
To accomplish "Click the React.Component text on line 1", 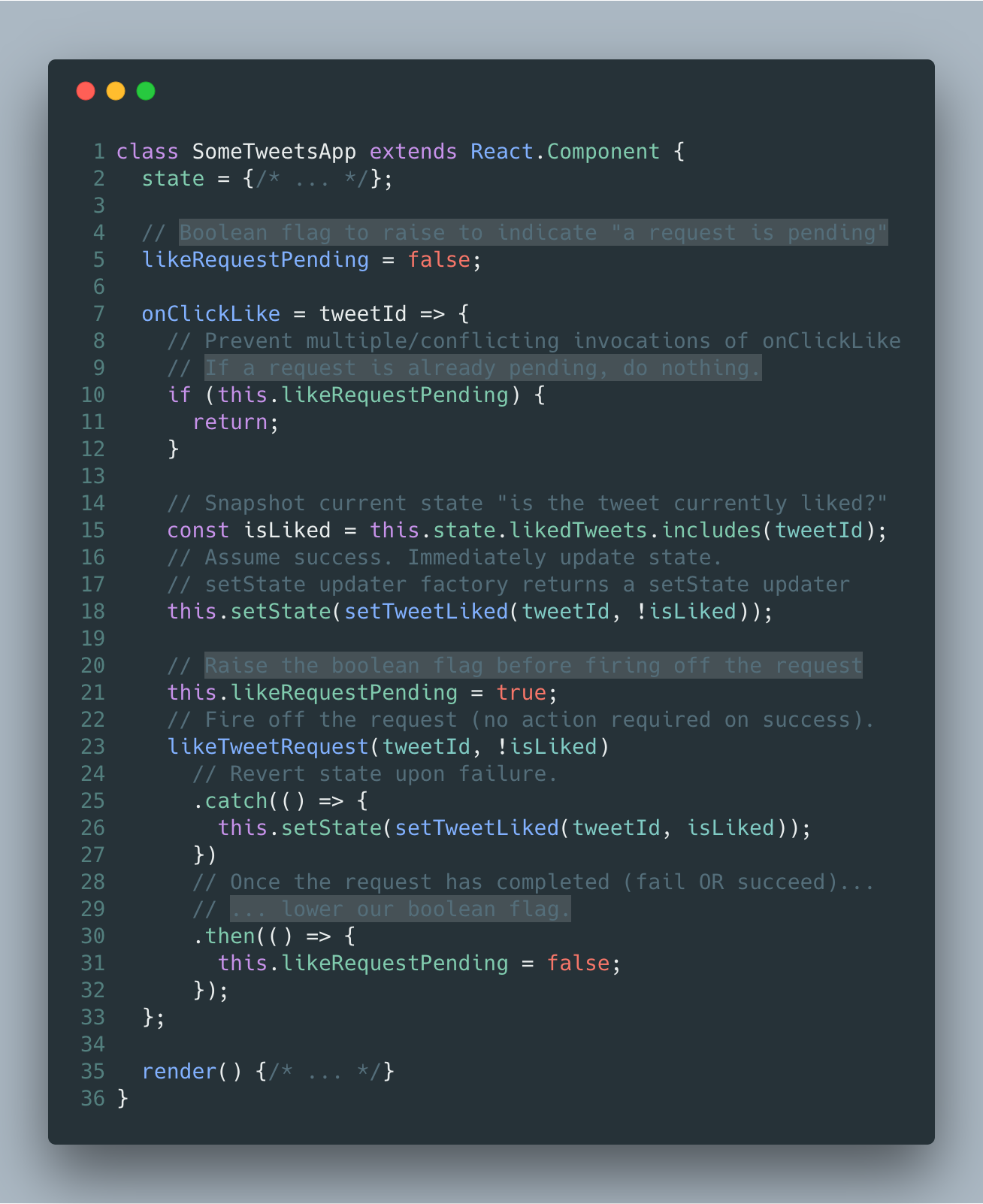I will coord(565,152).
